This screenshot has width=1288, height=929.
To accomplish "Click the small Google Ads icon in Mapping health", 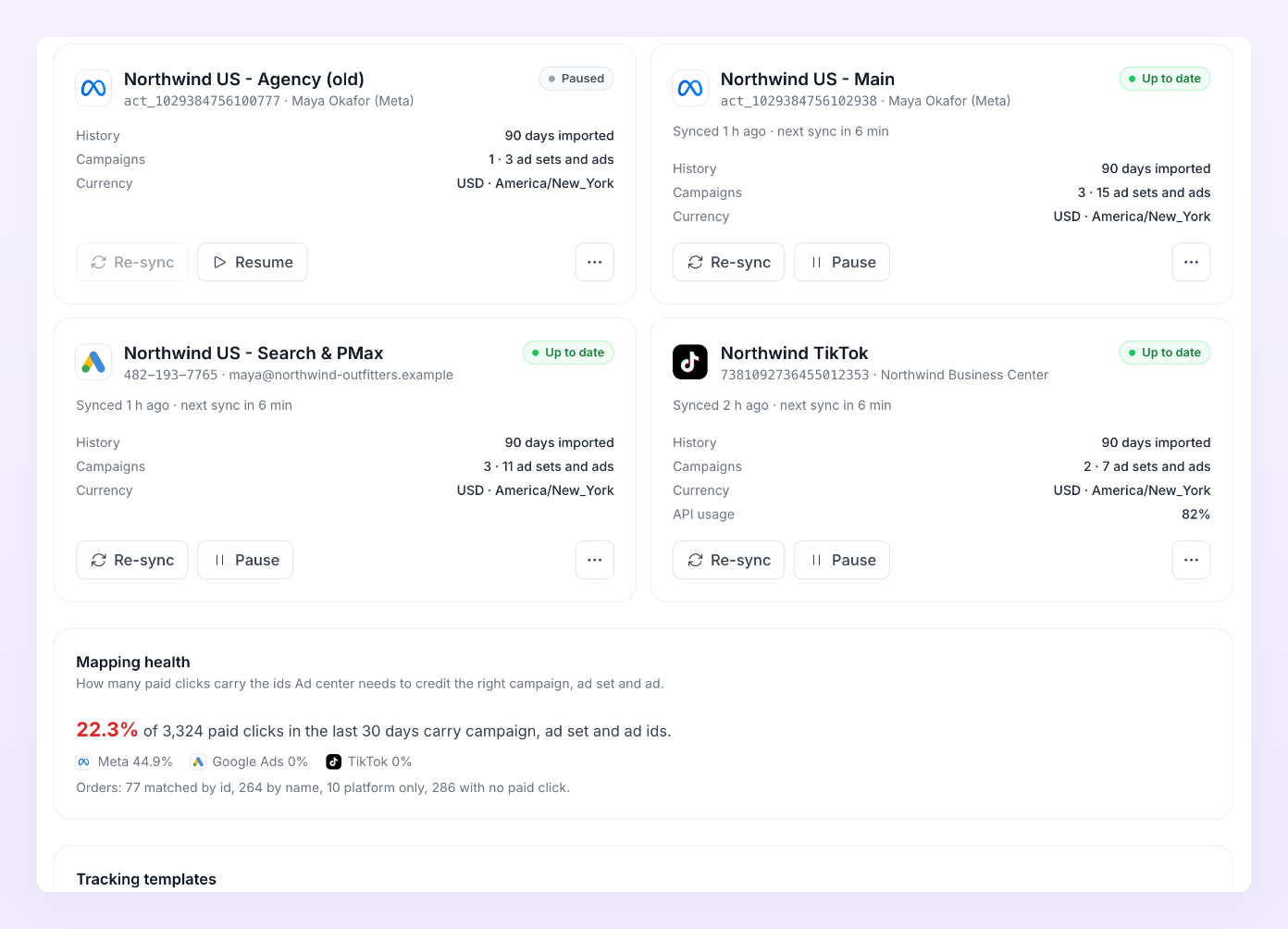I will click(198, 762).
